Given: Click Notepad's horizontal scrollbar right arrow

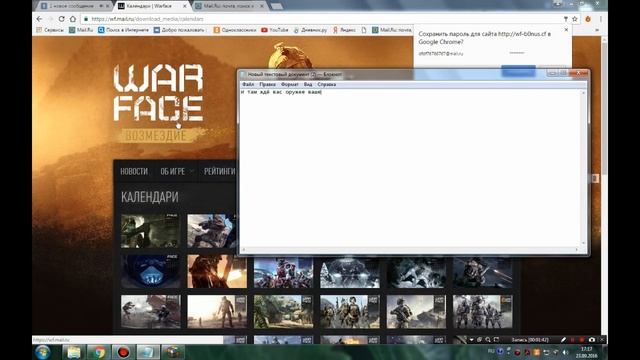Looking at the screenshot, I should pyautogui.click(x=577, y=249).
